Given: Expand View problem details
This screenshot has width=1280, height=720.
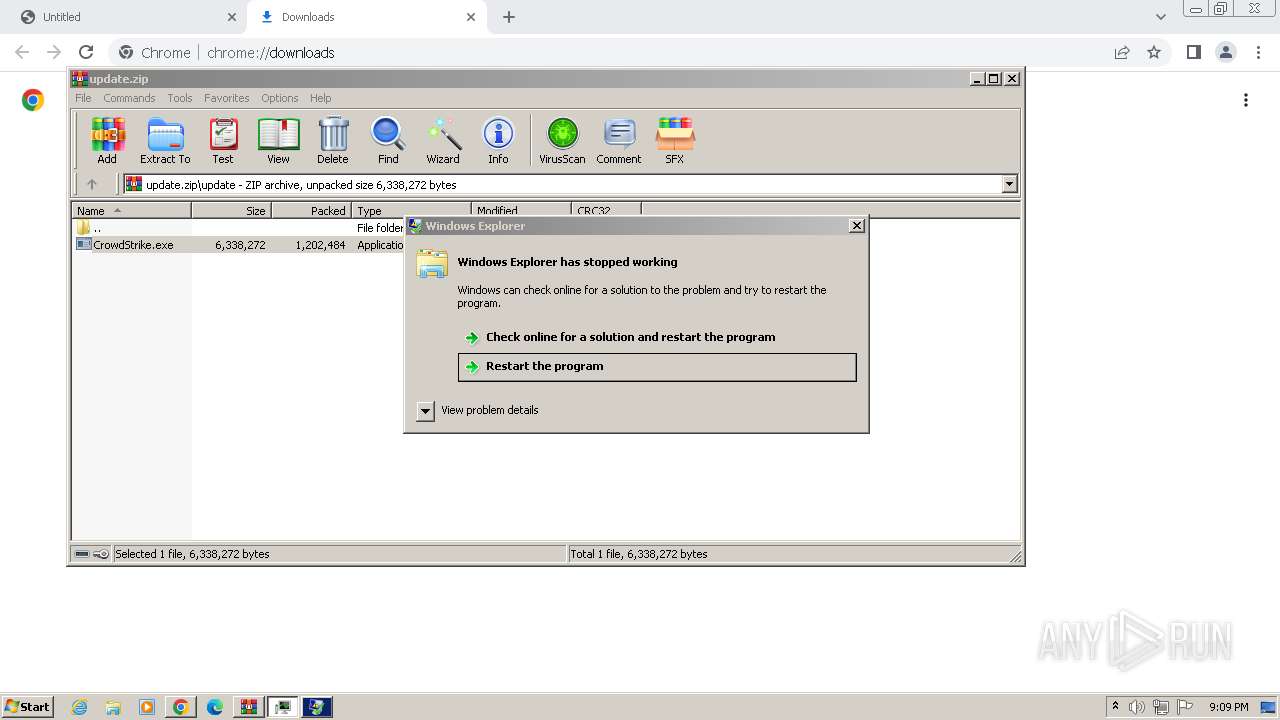Looking at the screenshot, I should click(x=477, y=410).
